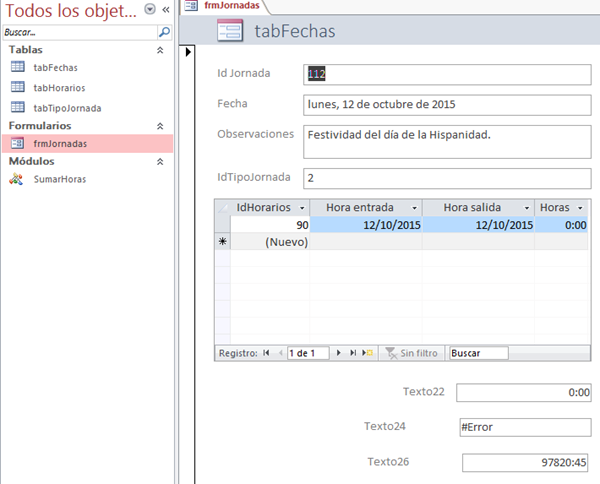
Task: Click the current record number box 1 de 1
Action: pyautogui.click(x=308, y=353)
